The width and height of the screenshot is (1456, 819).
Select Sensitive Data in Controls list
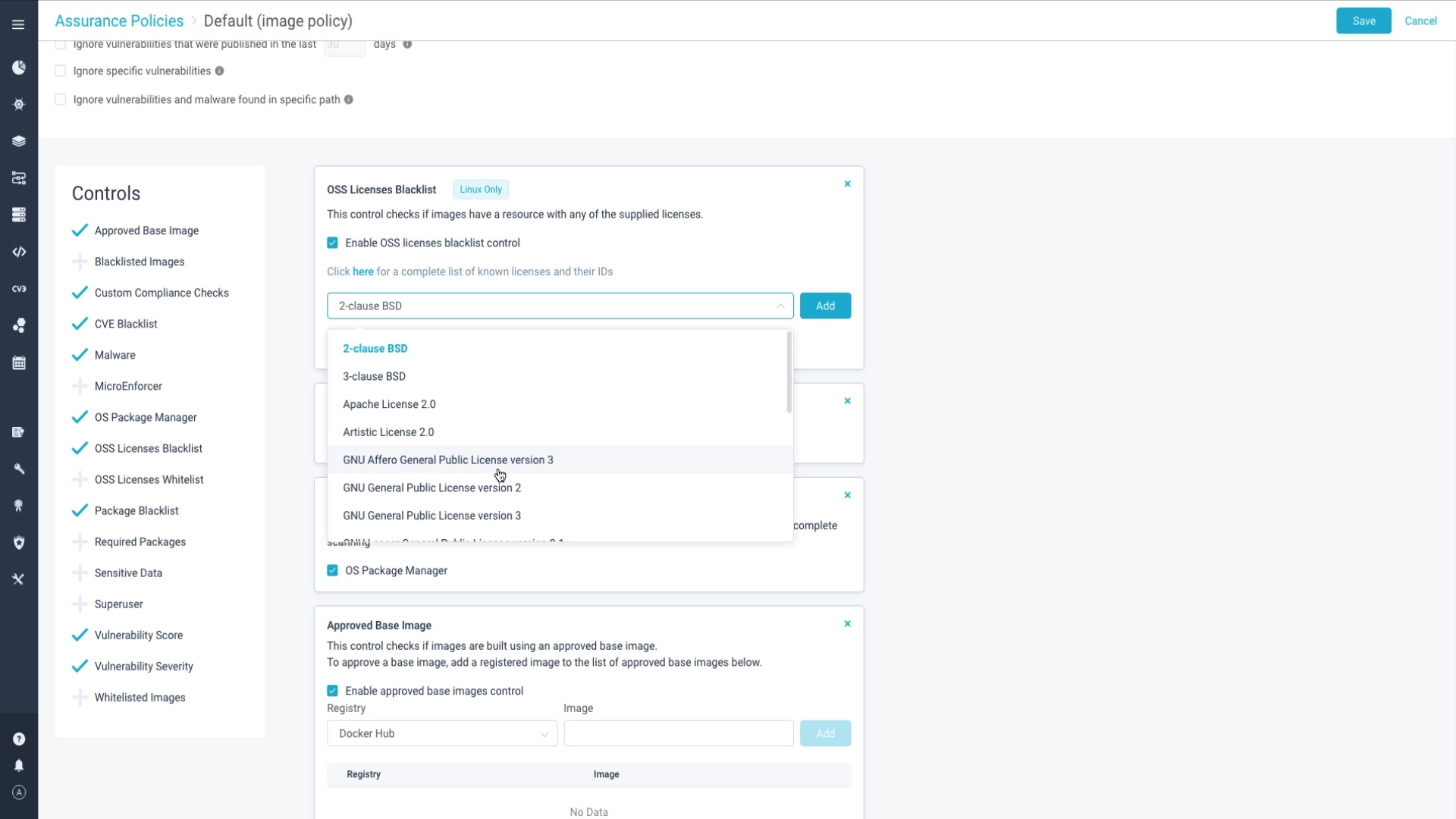[128, 573]
